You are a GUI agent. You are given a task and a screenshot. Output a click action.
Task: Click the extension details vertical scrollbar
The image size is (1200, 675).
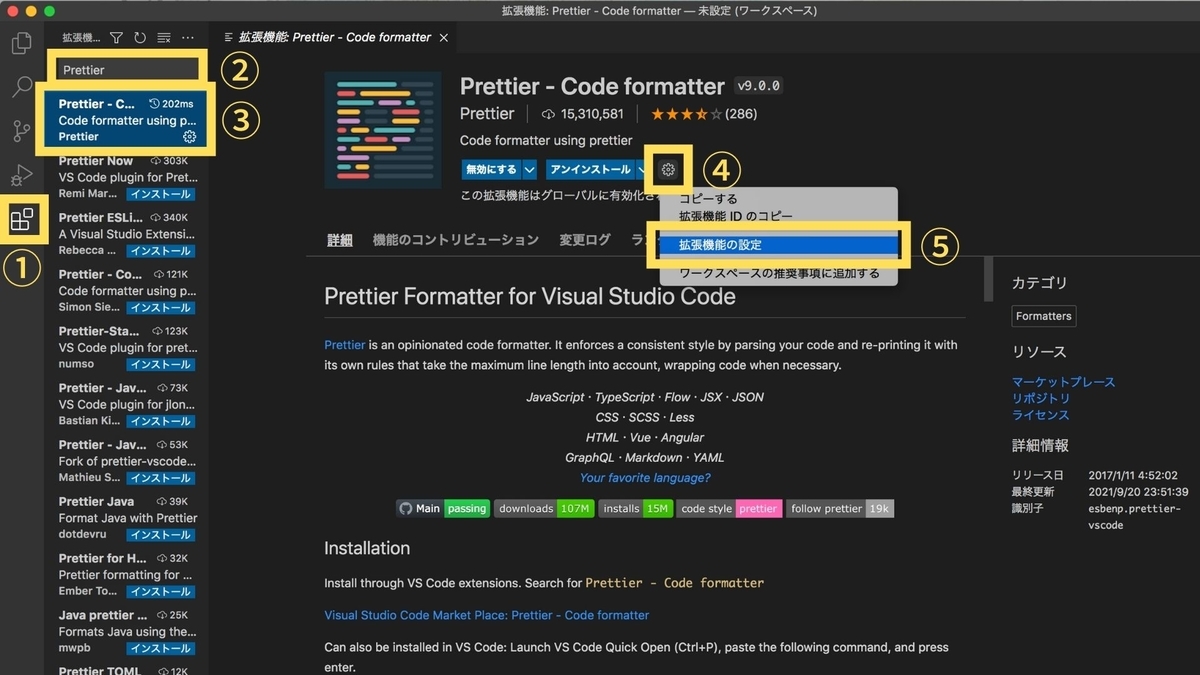[988, 280]
